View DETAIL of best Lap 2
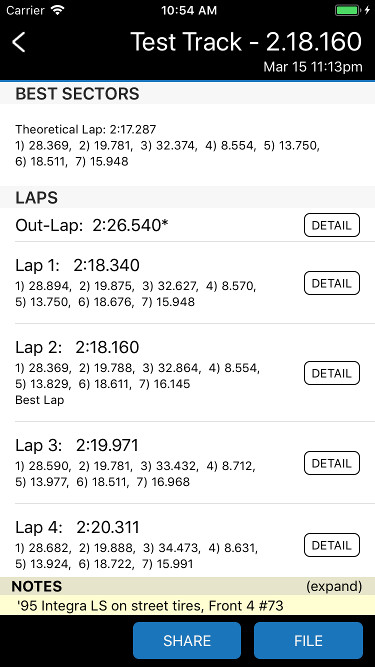Image resolution: width=375 pixels, height=667 pixels. click(332, 373)
